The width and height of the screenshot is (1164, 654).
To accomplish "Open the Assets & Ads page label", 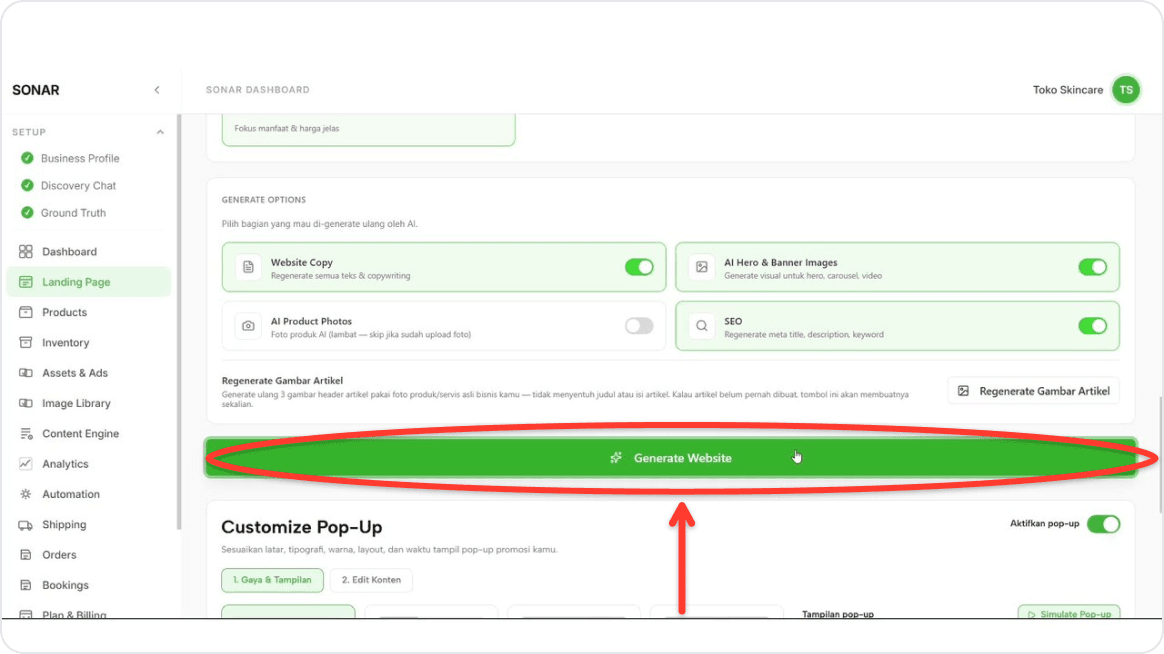I will pyautogui.click(x=75, y=373).
